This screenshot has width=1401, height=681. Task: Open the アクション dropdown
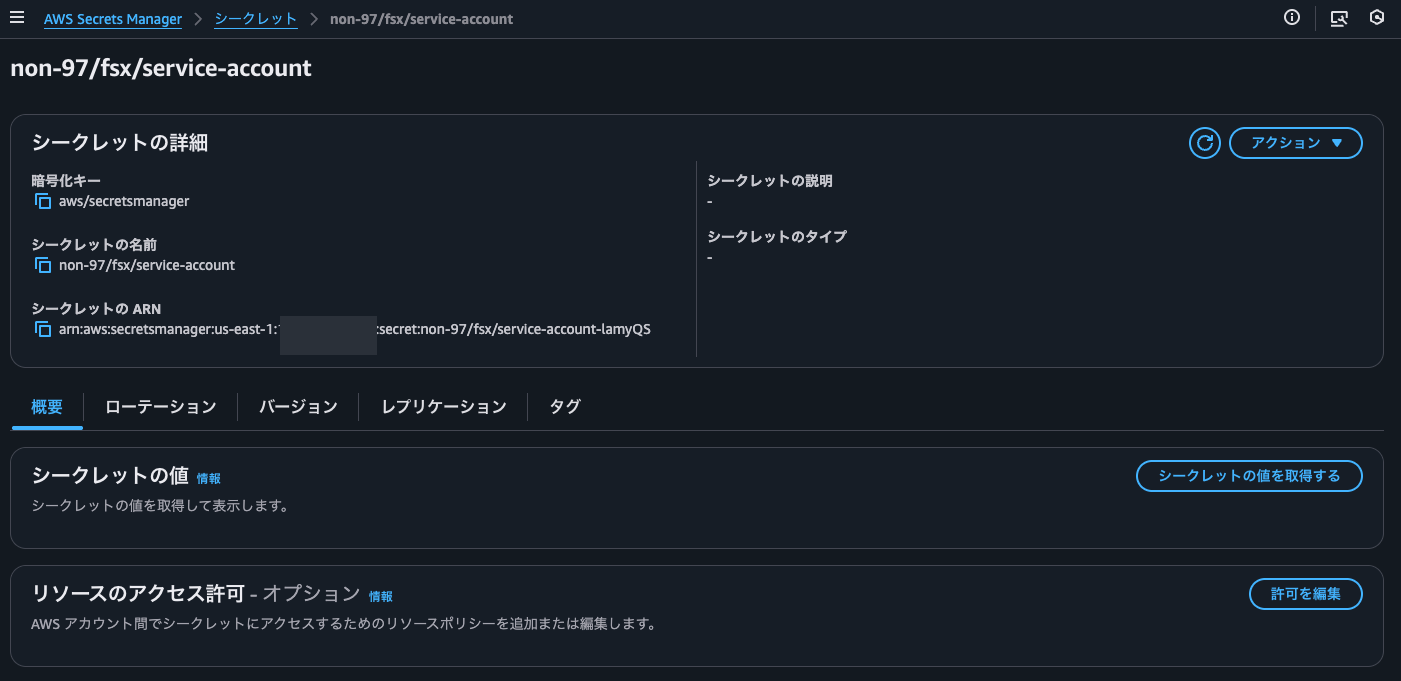1296,143
